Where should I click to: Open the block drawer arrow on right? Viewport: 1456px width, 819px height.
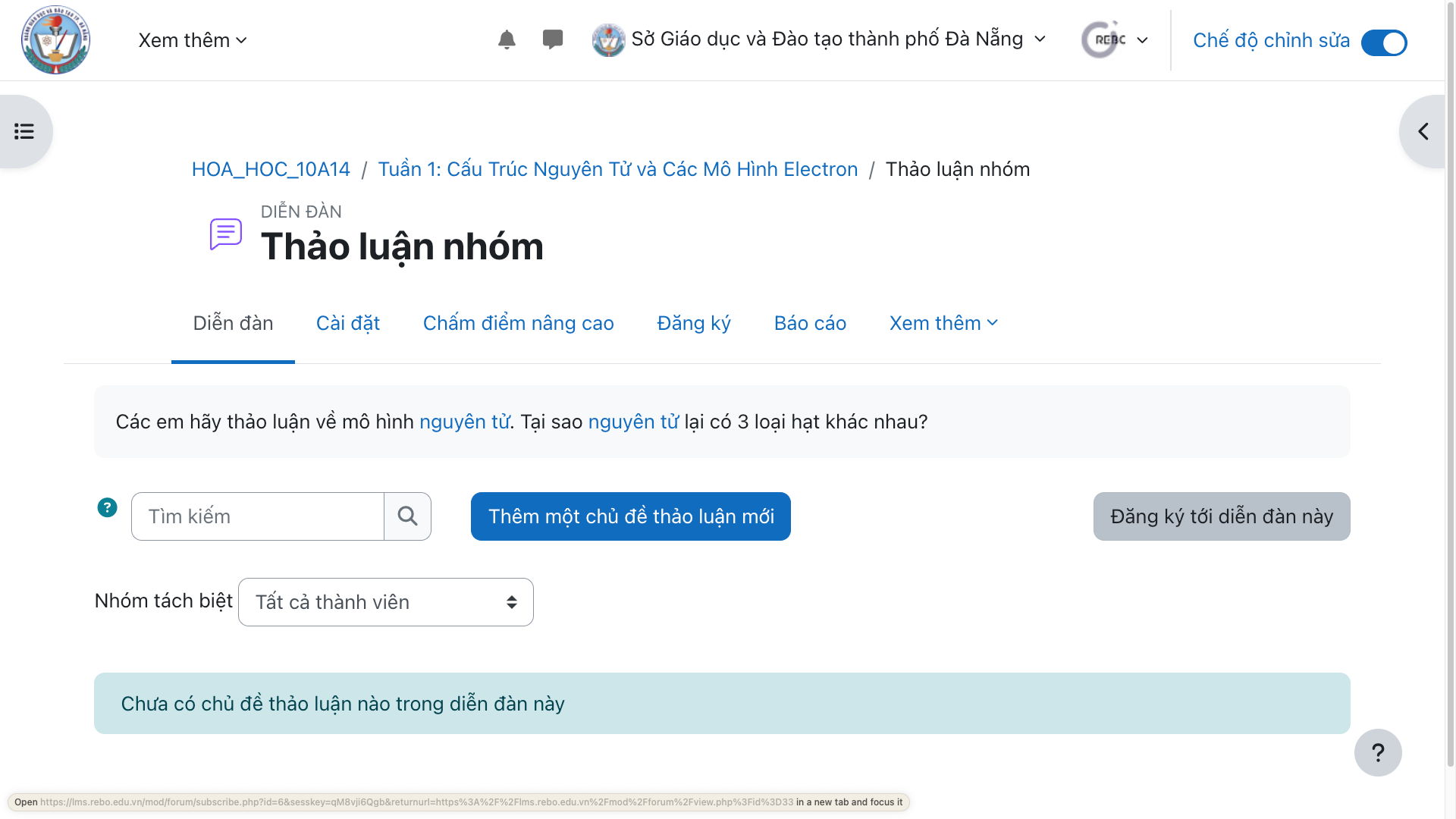point(1423,132)
